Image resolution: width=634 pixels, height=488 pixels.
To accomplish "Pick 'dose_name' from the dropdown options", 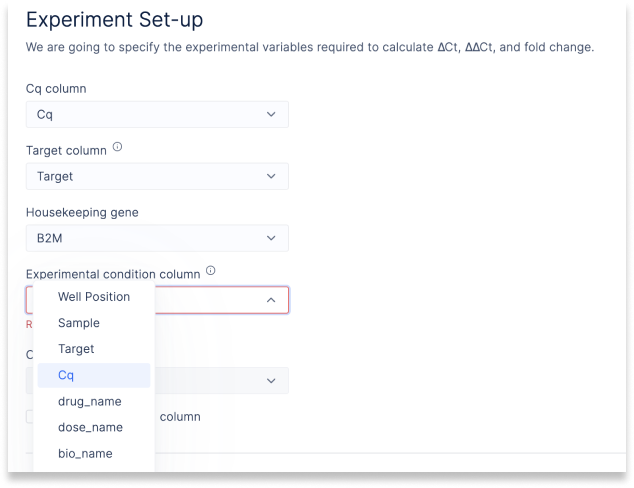I will pyautogui.click(x=94, y=427).
